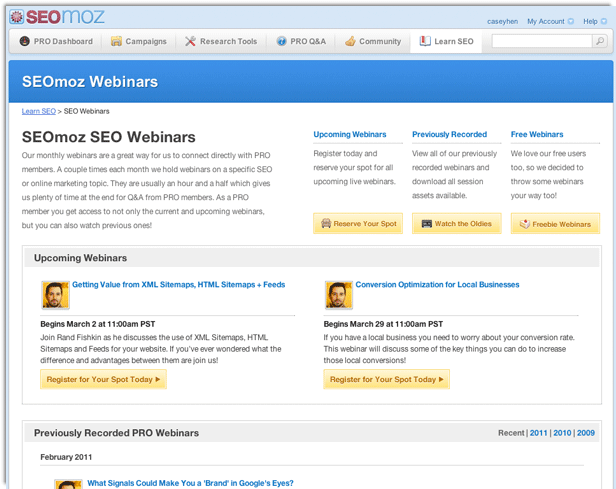This screenshot has height=489, width=616.
Task: Click the Campaigns folder icon
Action: point(116,41)
